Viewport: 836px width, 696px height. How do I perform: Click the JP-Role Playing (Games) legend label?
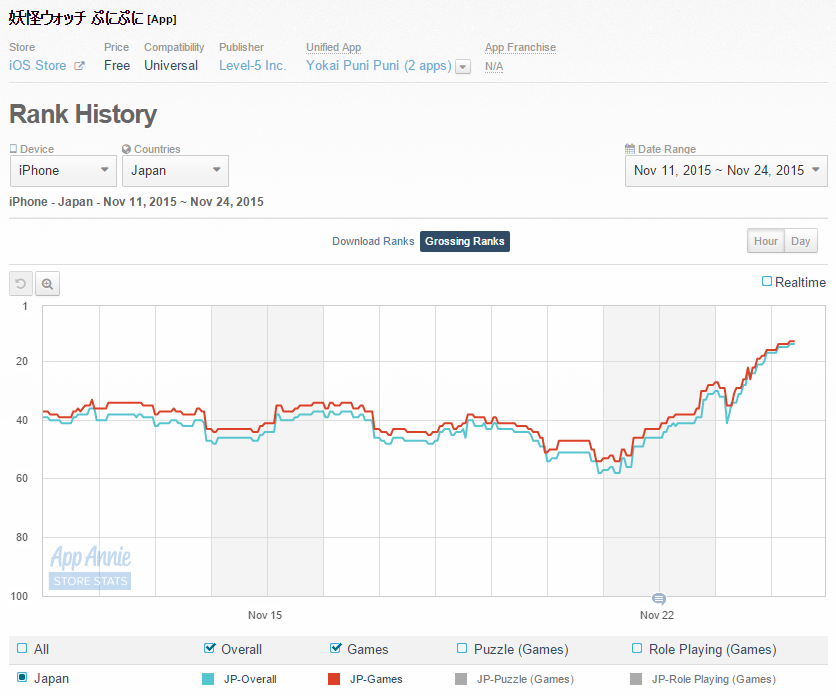click(x=713, y=679)
